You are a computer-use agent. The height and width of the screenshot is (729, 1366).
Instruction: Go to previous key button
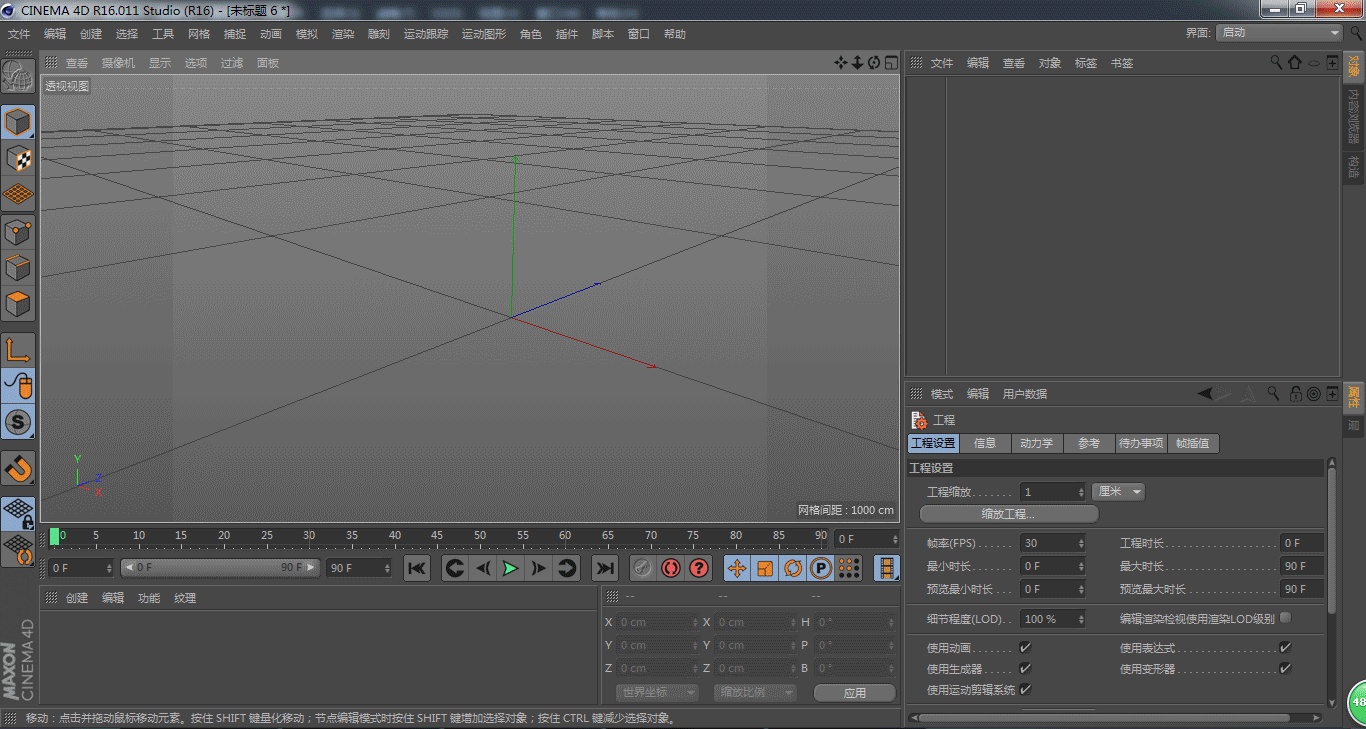[x=455, y=568]
